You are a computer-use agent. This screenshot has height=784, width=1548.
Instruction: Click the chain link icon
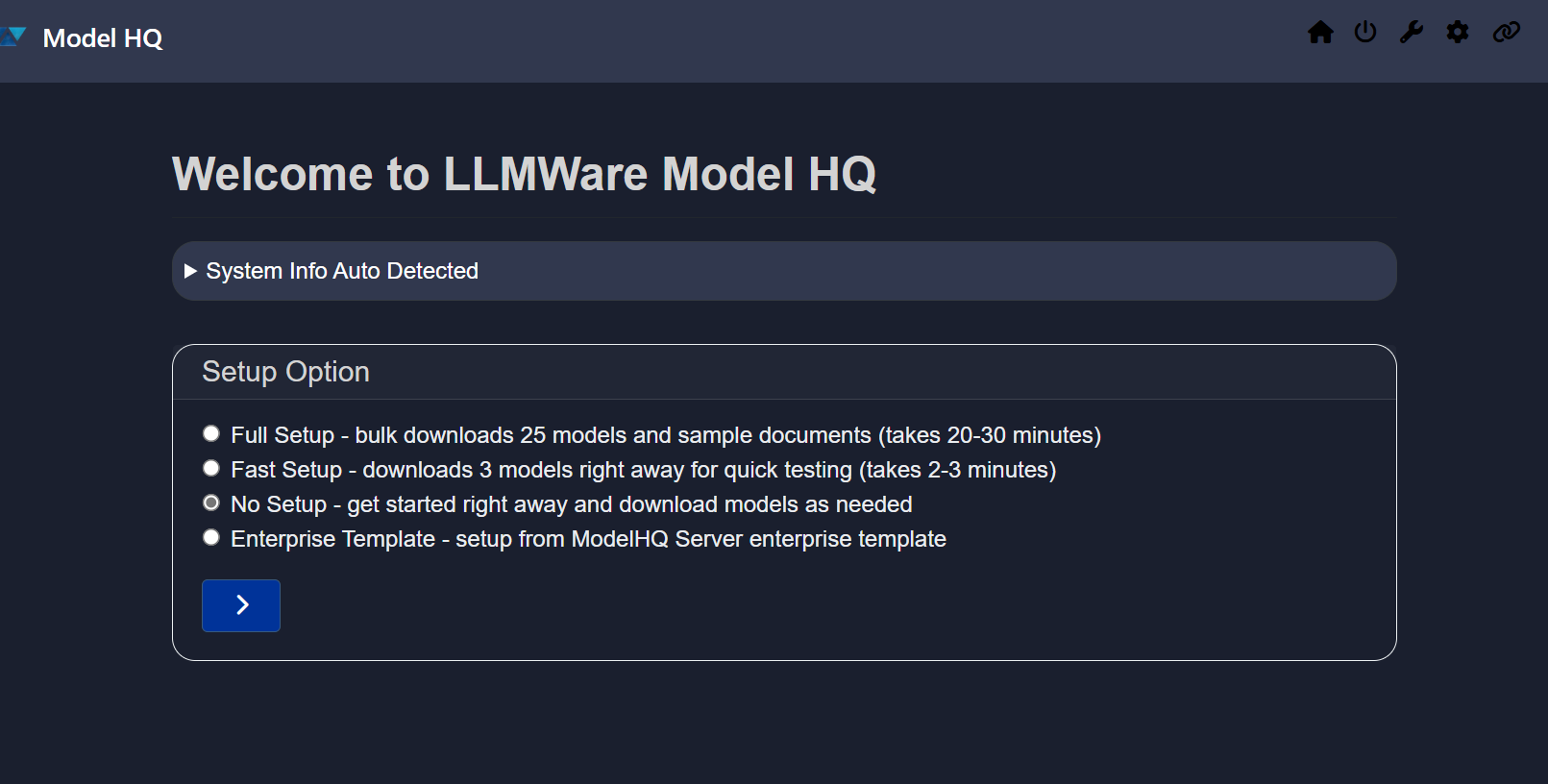click(1506, 33)
